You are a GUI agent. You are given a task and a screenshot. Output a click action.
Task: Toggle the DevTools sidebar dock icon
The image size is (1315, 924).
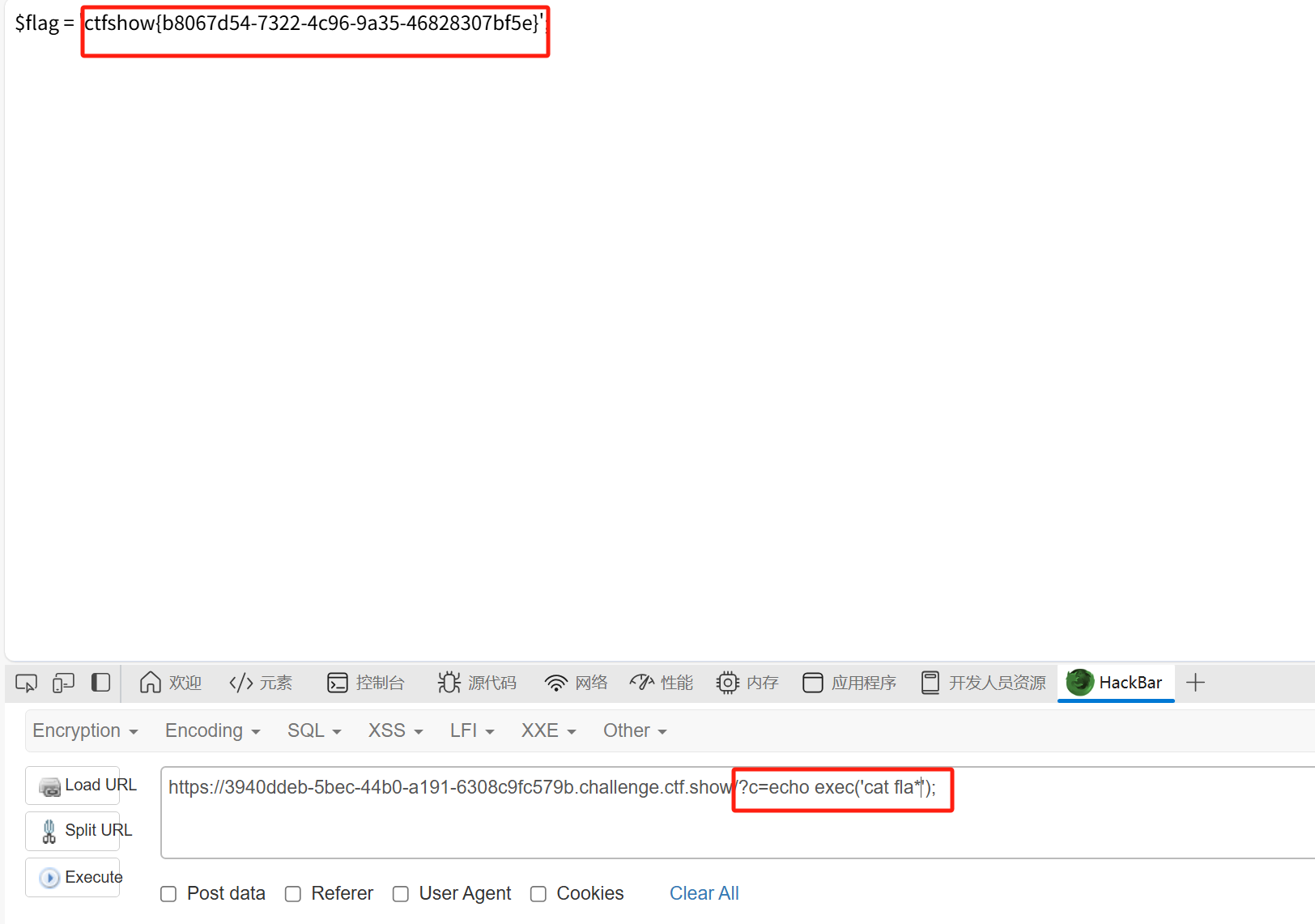tap(100, 683)
